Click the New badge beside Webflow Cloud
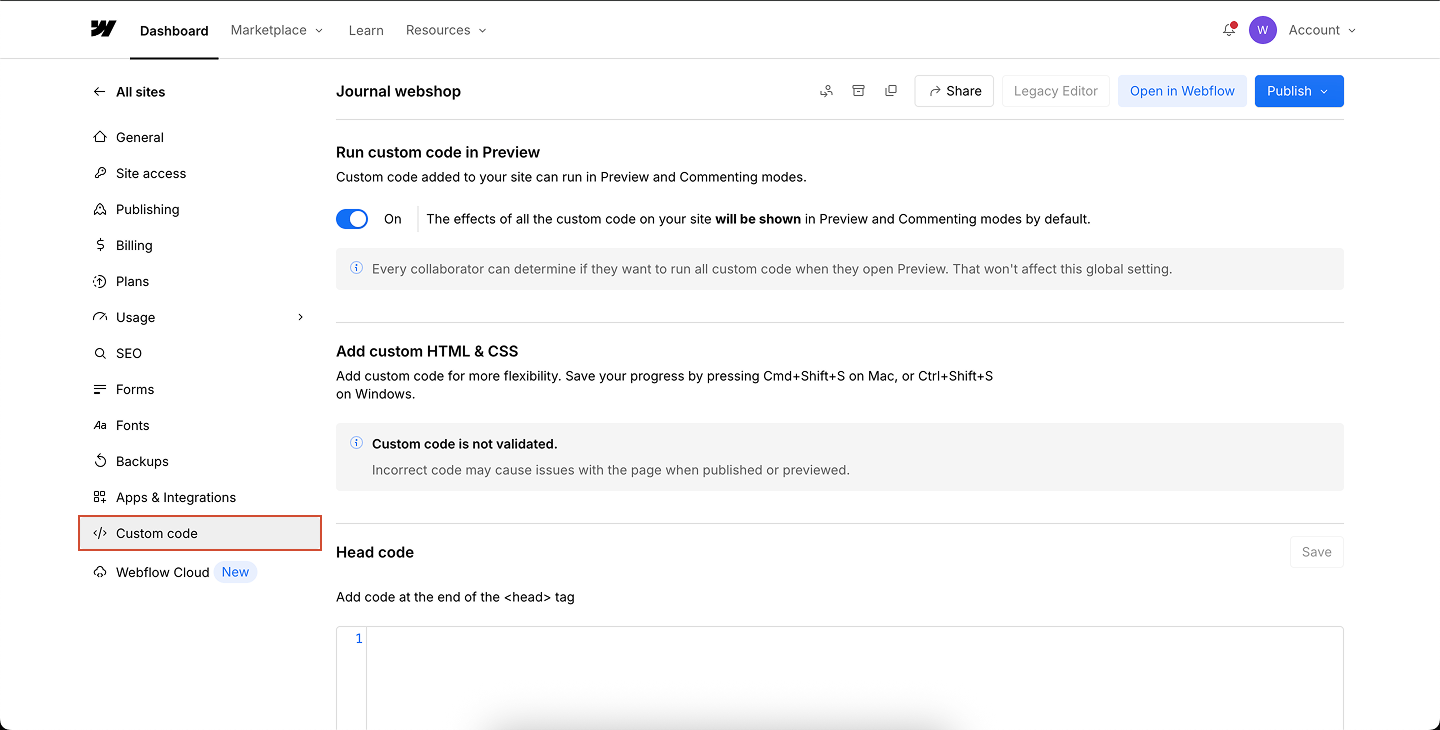 click(235, 572)
